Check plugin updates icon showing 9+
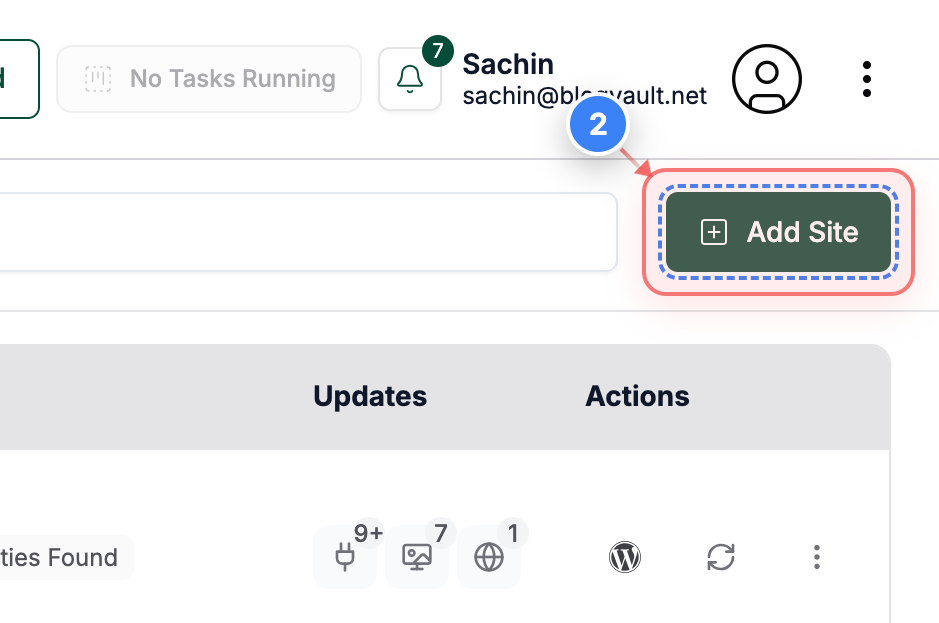This screenshot has width=939, height=623. [345, 557]
